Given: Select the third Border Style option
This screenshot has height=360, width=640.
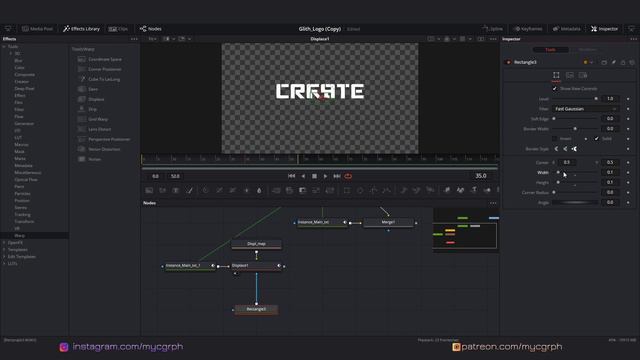Looking at the screenshot, I should pos(574,149).
